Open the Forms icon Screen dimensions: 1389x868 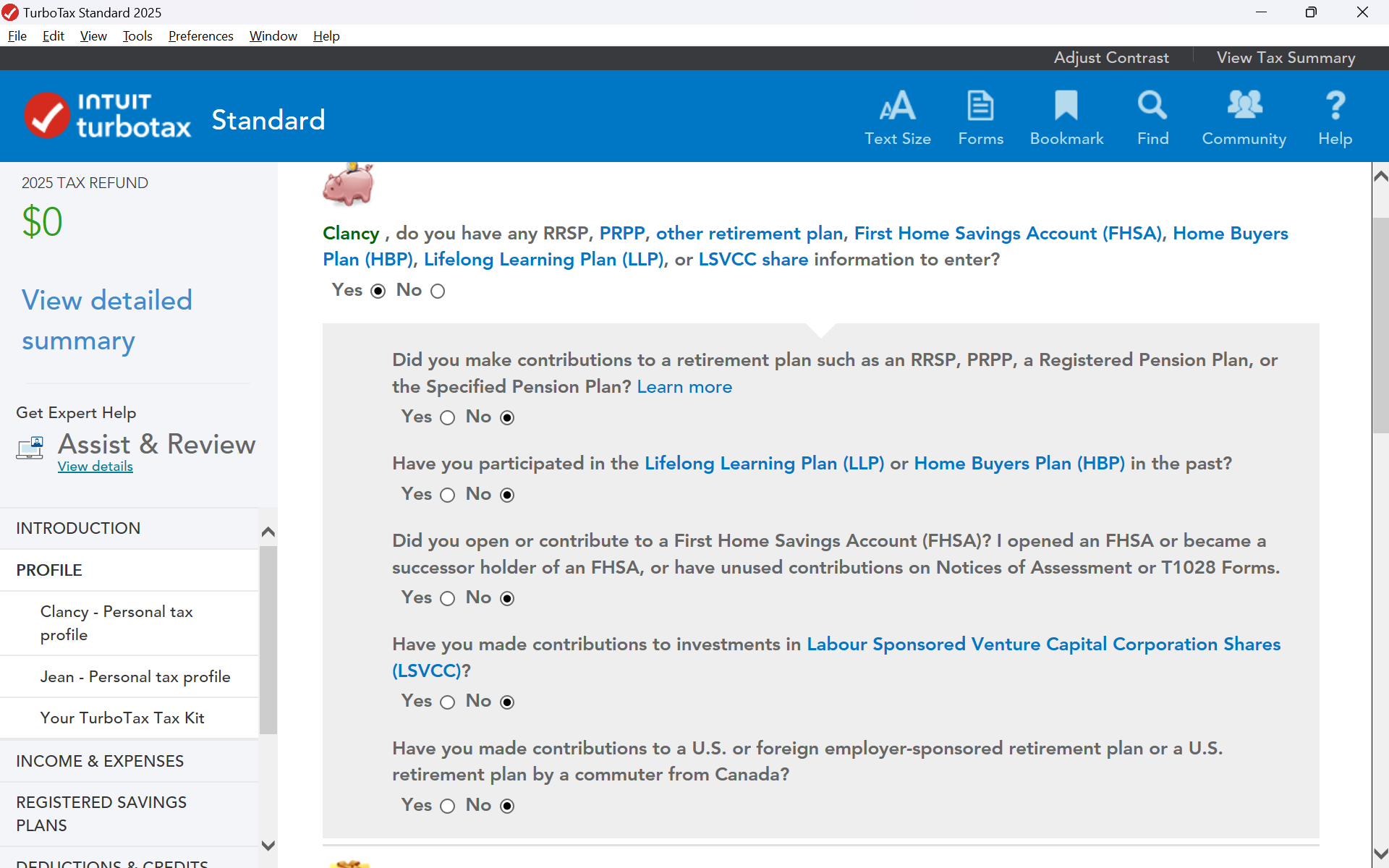[980, 106]
